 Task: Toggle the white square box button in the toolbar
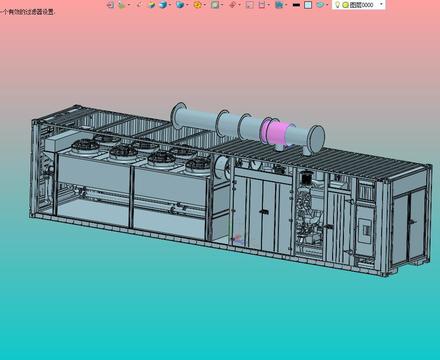click(308, 5)
